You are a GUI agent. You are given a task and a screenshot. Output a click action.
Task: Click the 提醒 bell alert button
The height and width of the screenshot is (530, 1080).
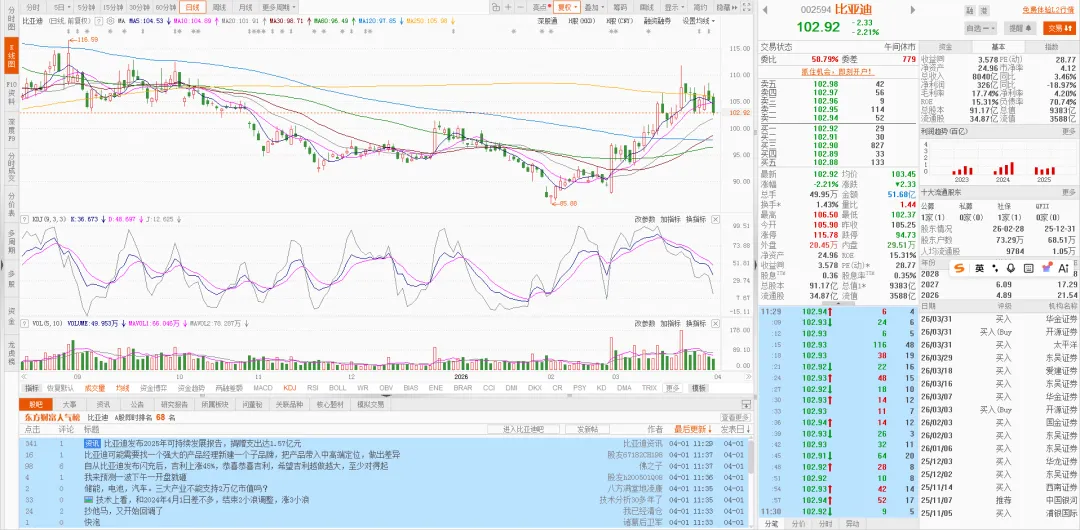[x=1020, y=28]
